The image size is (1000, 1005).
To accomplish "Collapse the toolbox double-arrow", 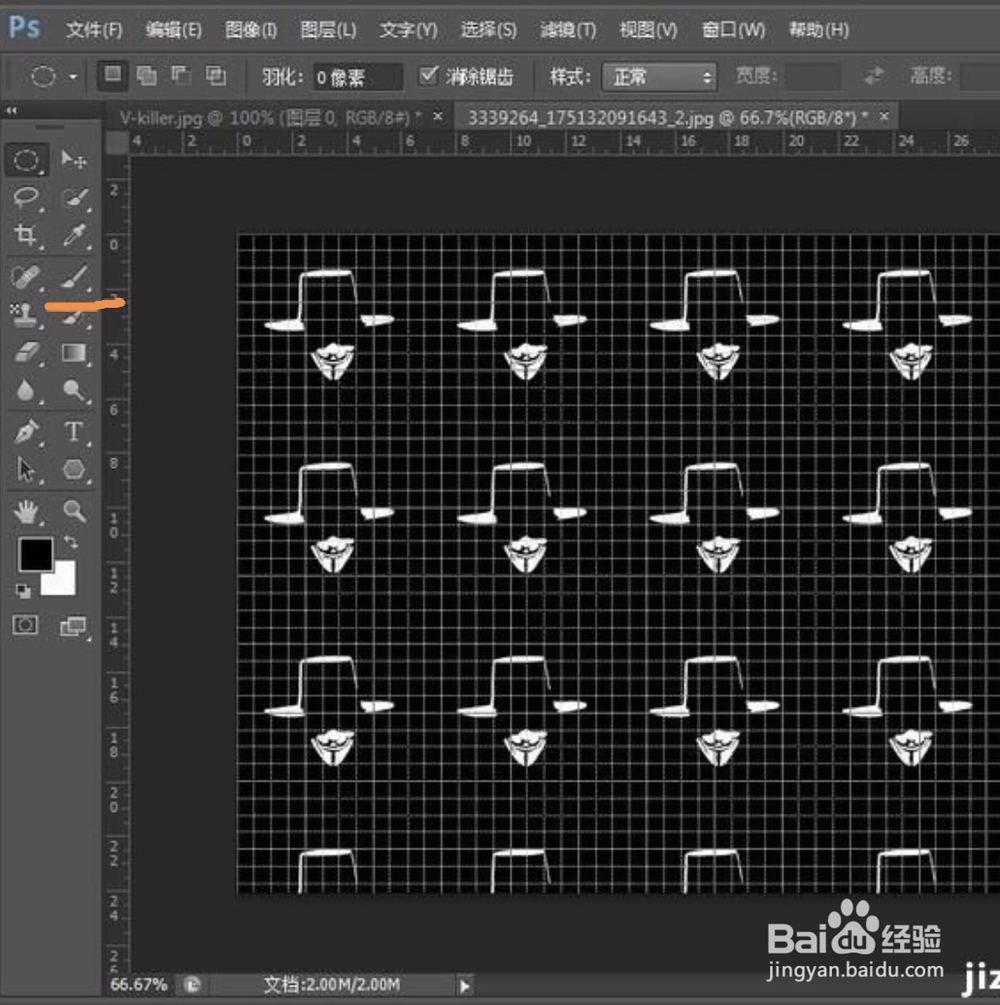I will pyautogui.click(x=12, y=111).
